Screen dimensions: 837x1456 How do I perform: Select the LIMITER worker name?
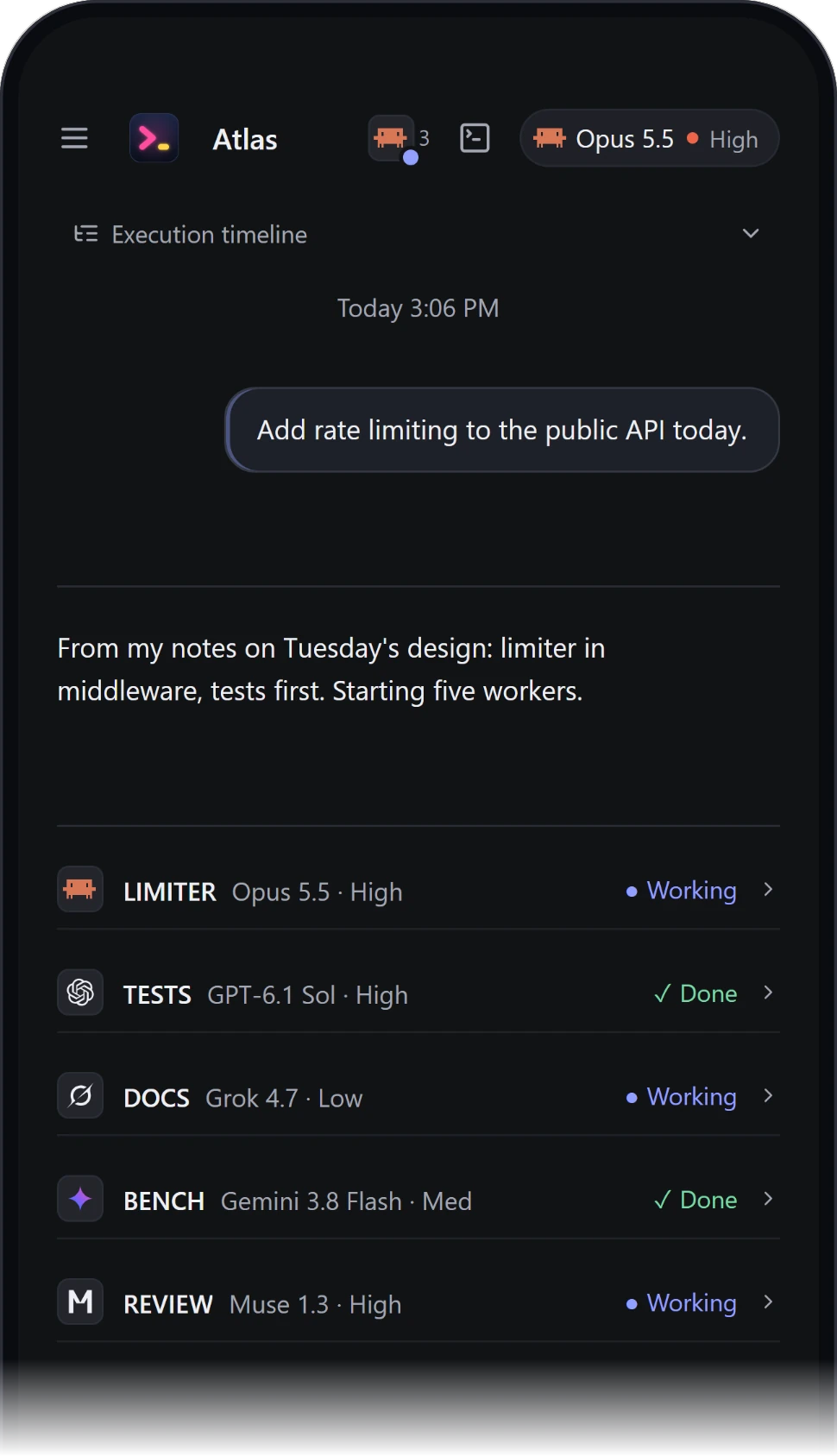coord(170,892)
